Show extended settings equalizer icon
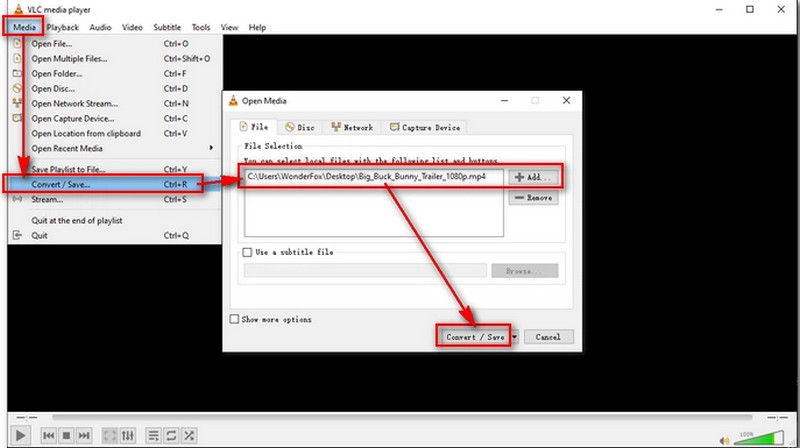 pos(128,436)
